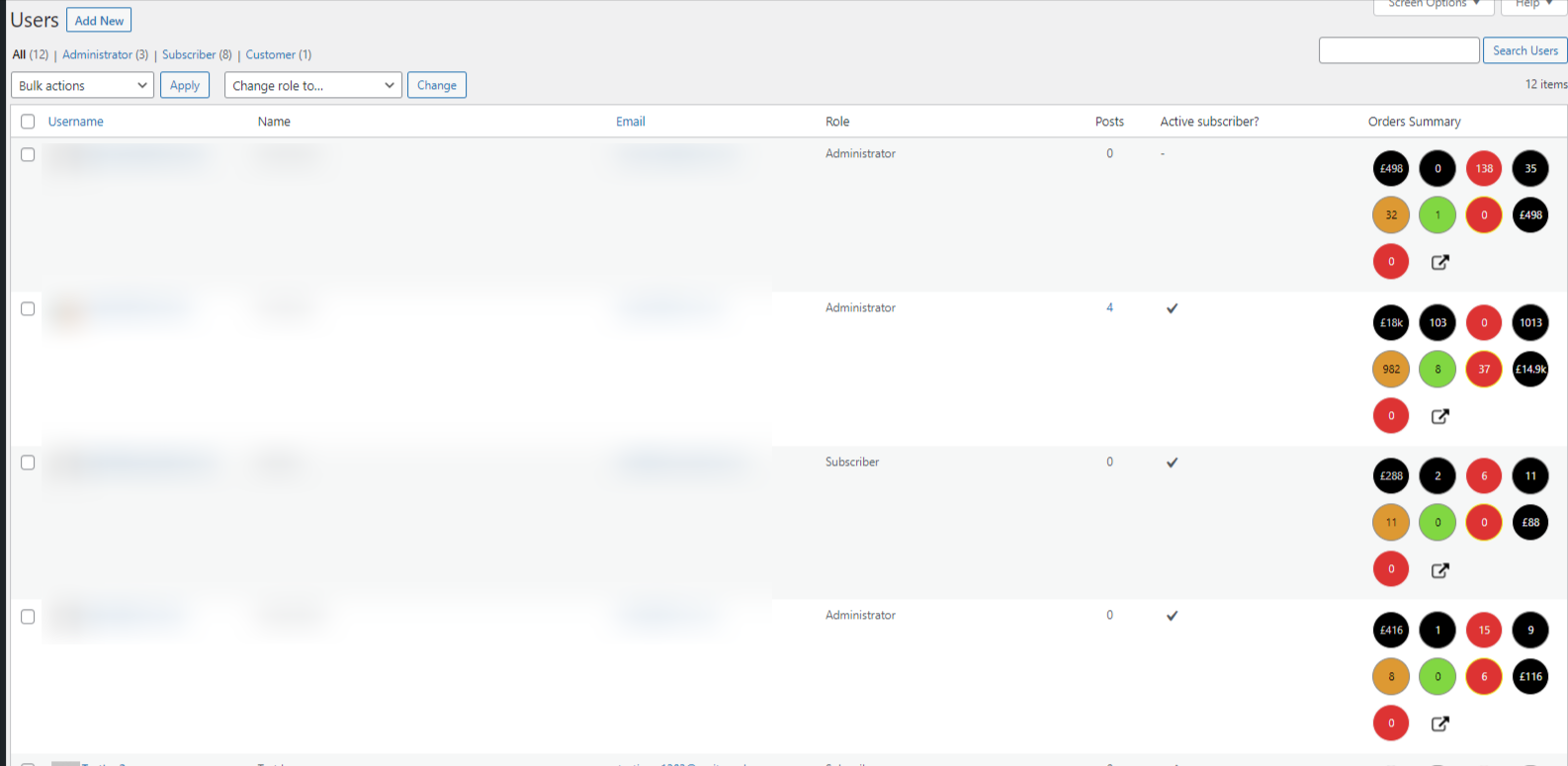Focus the user search input field
The height and width of the screenshot is (766, 1568).
coord(1399,50)
